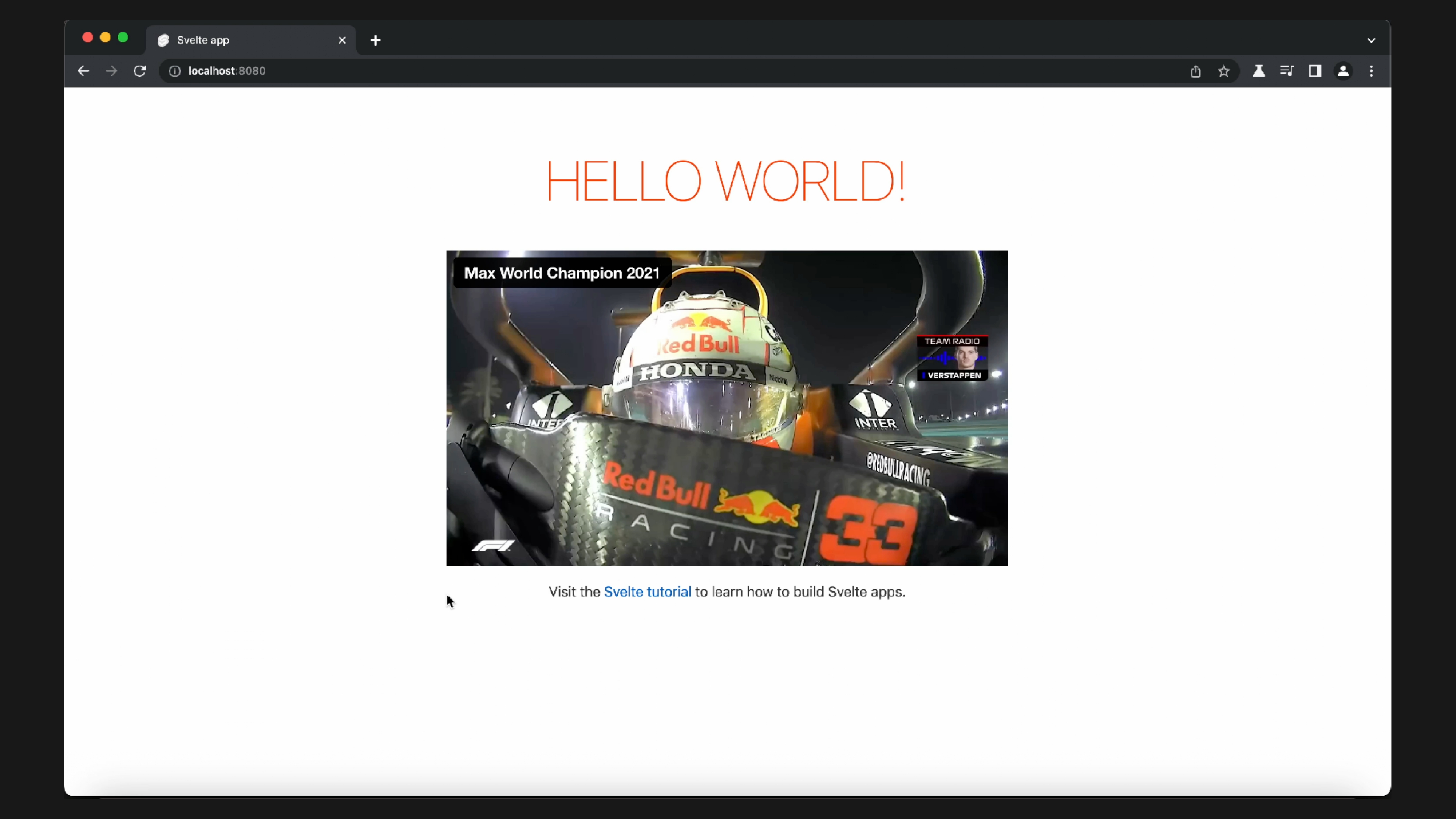The image size is (1456, 819).
Task: Click the browser forward arrow
Action: click(x=111, y=71)
